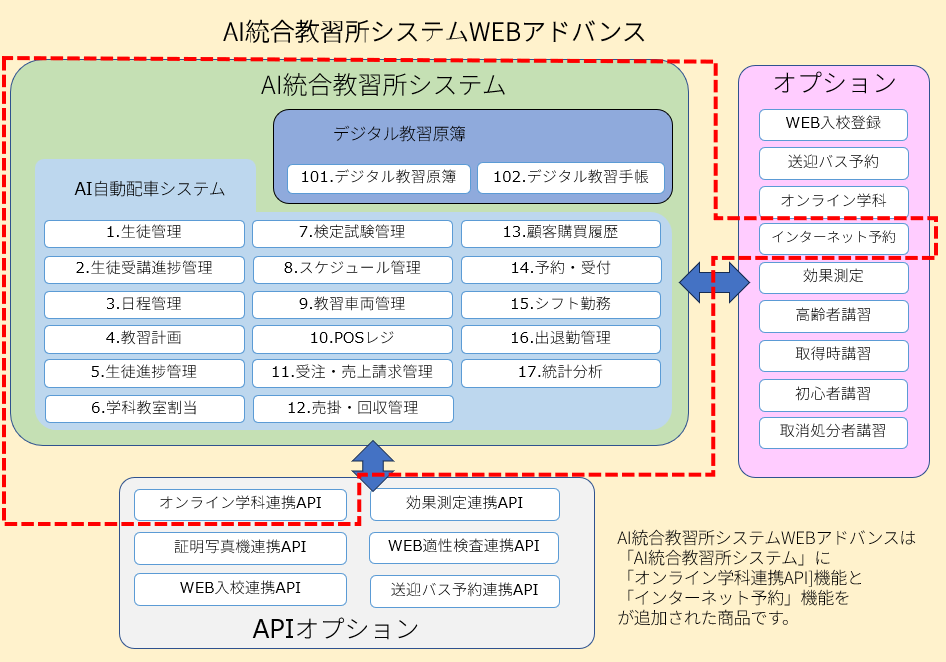Click the デジタル教習原簿 section header

pyautogui.click(x=399, y=133)
